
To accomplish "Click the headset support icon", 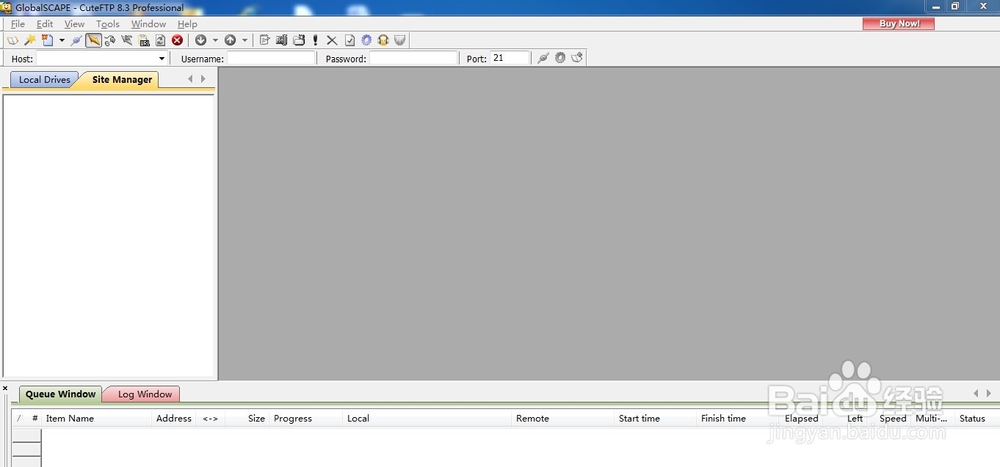I will coord(383,40).
